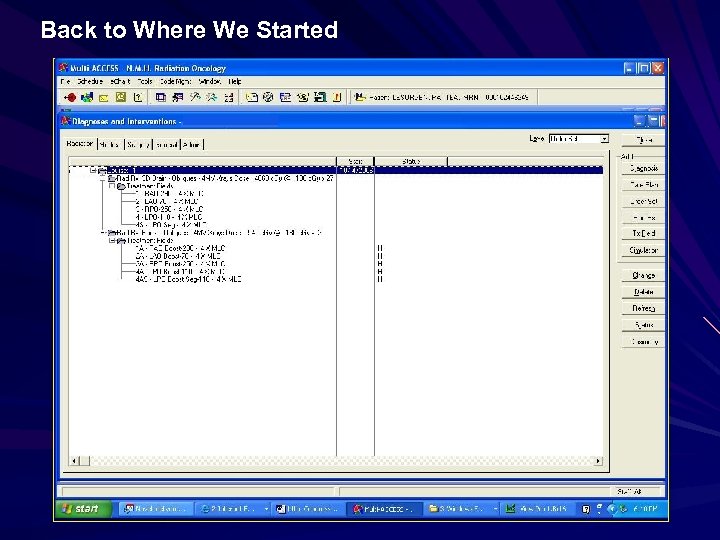Click the olive framed-picture toolbar icon
720x540 pixels.
[x=121, y=97]
